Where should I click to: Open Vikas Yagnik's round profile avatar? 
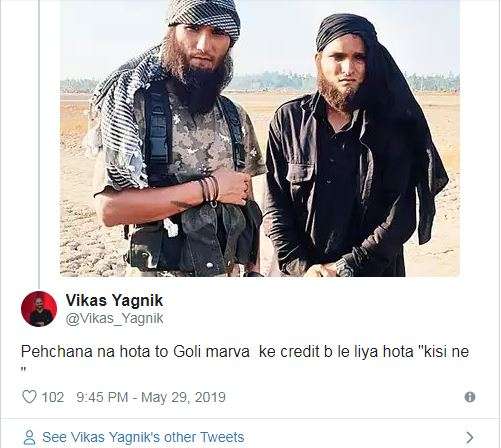pos(39,309)
